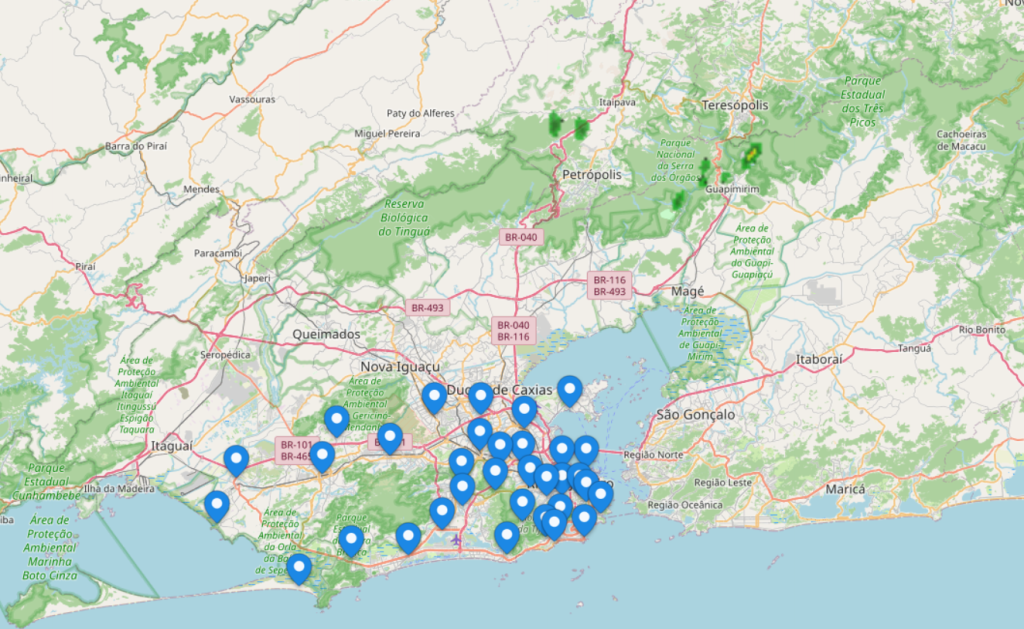Click the São Gonçalo city label
The width and height of the screenshot is (1024, 629).
click(x=696, y=415)
